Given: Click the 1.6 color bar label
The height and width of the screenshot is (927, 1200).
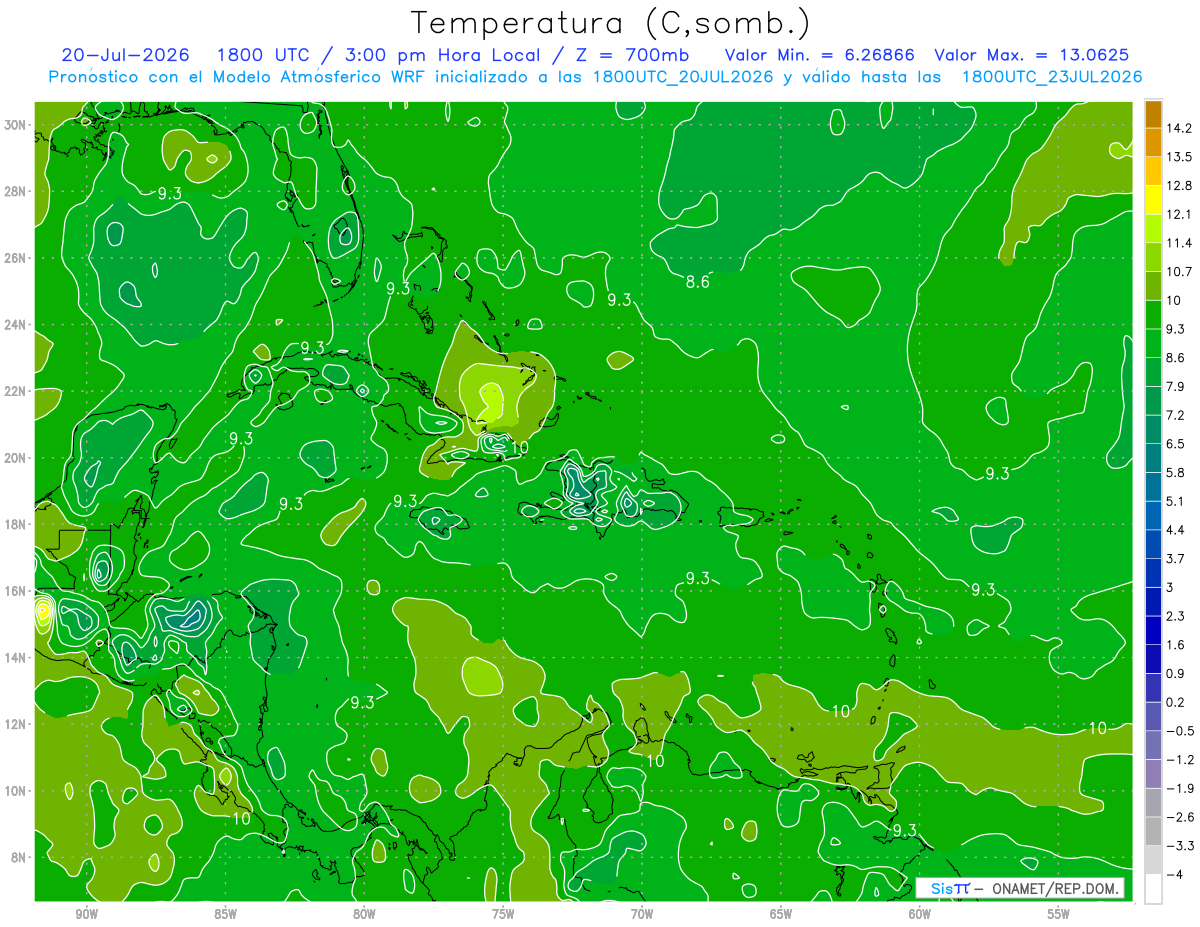Looking at the screenshot, I should coord(1177,645).
